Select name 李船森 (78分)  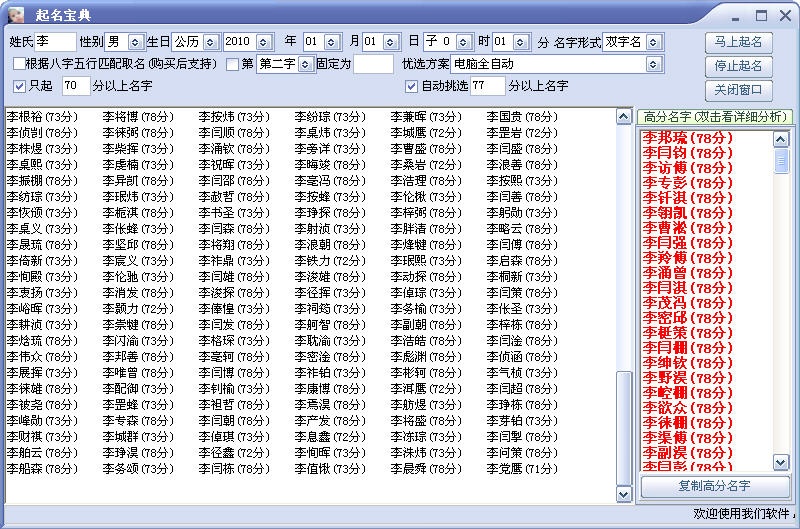coord(42,469)
